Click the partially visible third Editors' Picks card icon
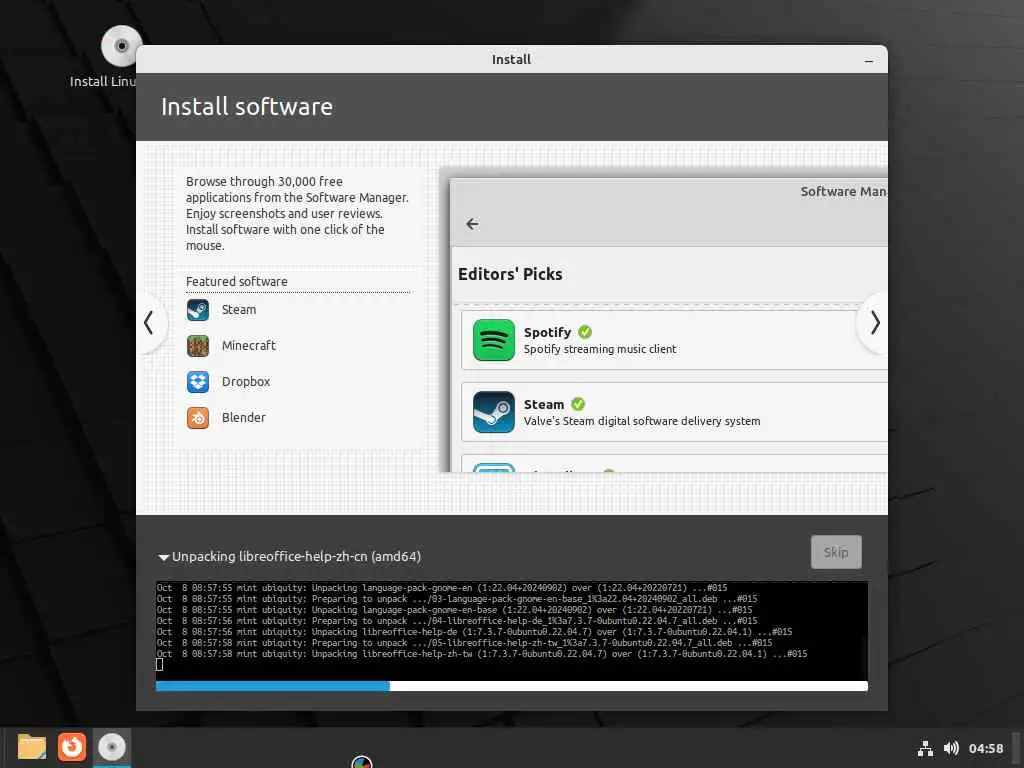The width and height of the screenshot is (1024, 768). [x=494, y=468]
